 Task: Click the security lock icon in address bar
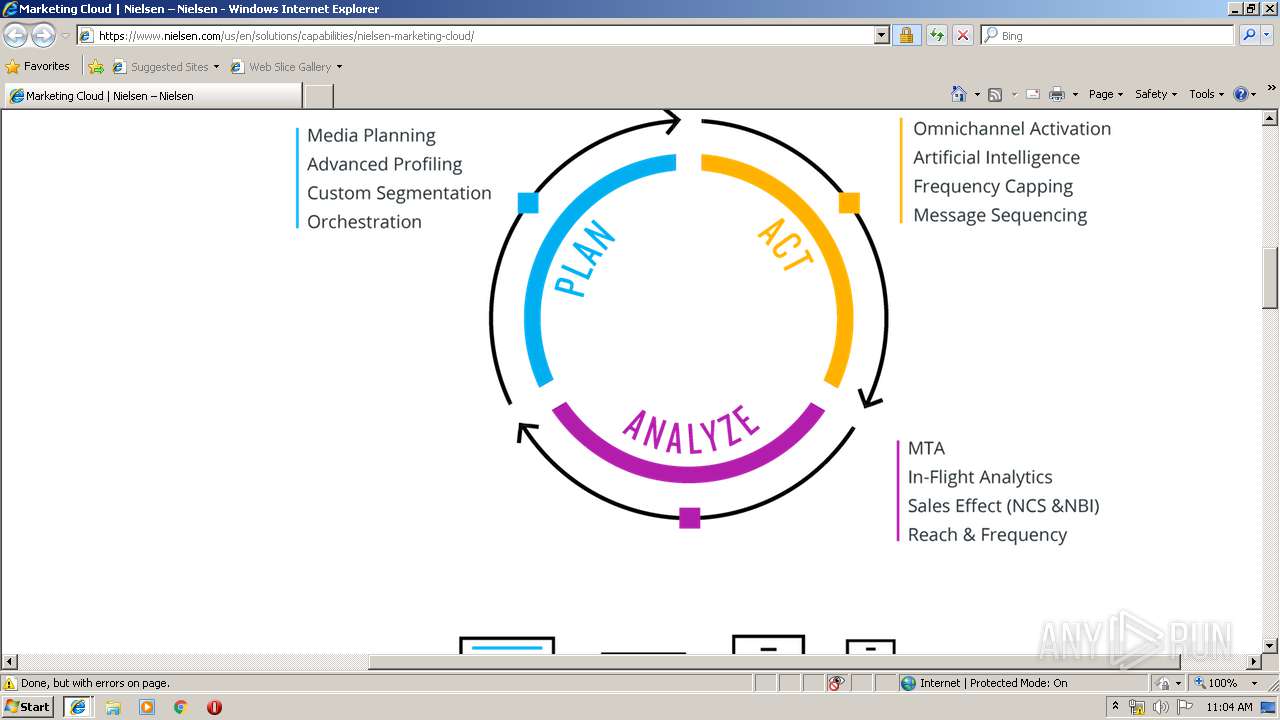pyautogui.click(x=906, y=35)
